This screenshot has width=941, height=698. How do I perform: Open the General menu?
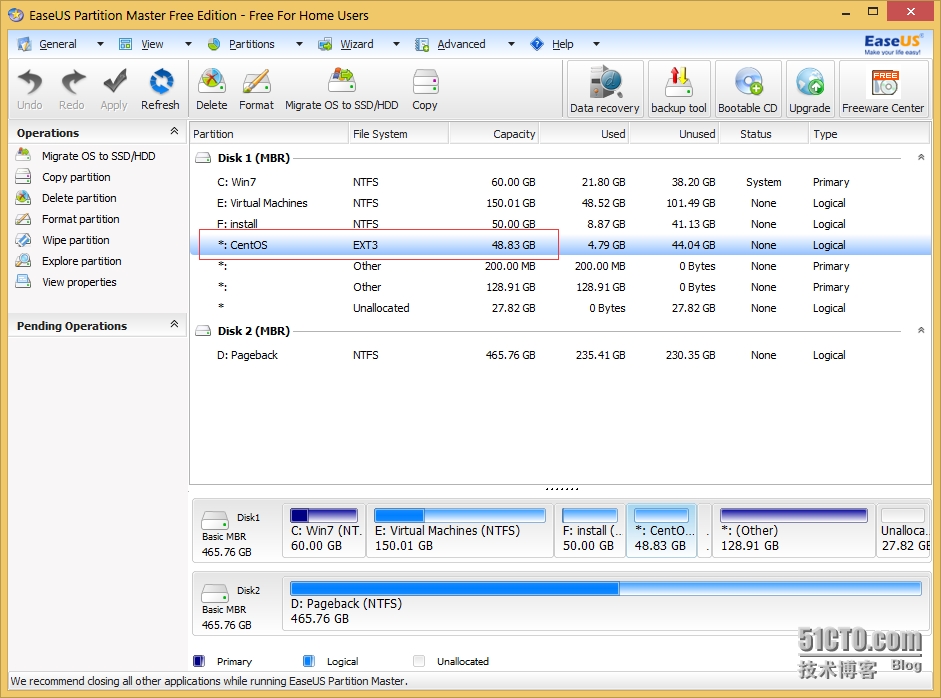58,44
